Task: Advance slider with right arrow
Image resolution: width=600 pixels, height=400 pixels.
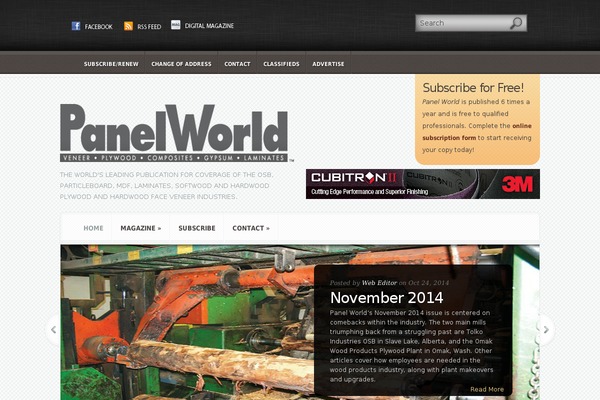Action: pos(546,329)
